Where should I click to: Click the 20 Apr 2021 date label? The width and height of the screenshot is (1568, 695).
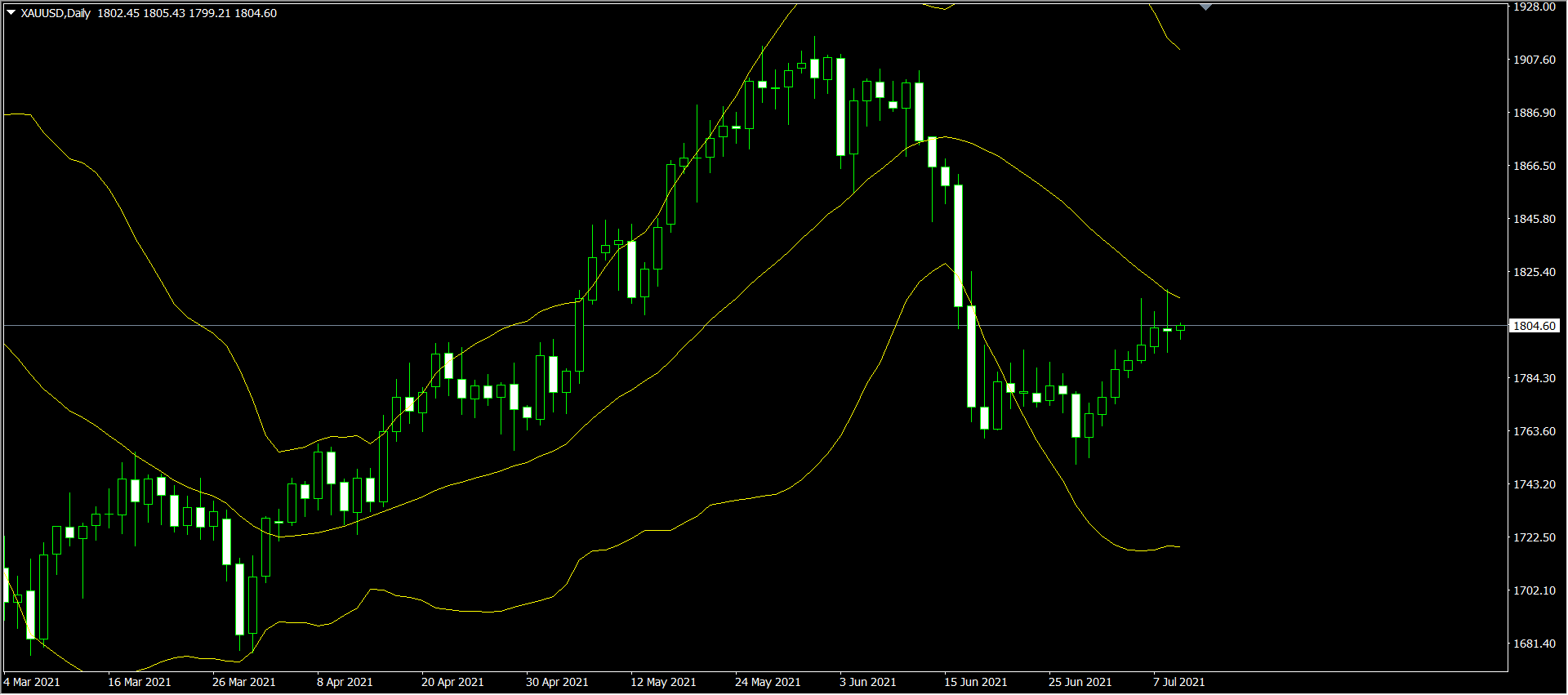452,682
